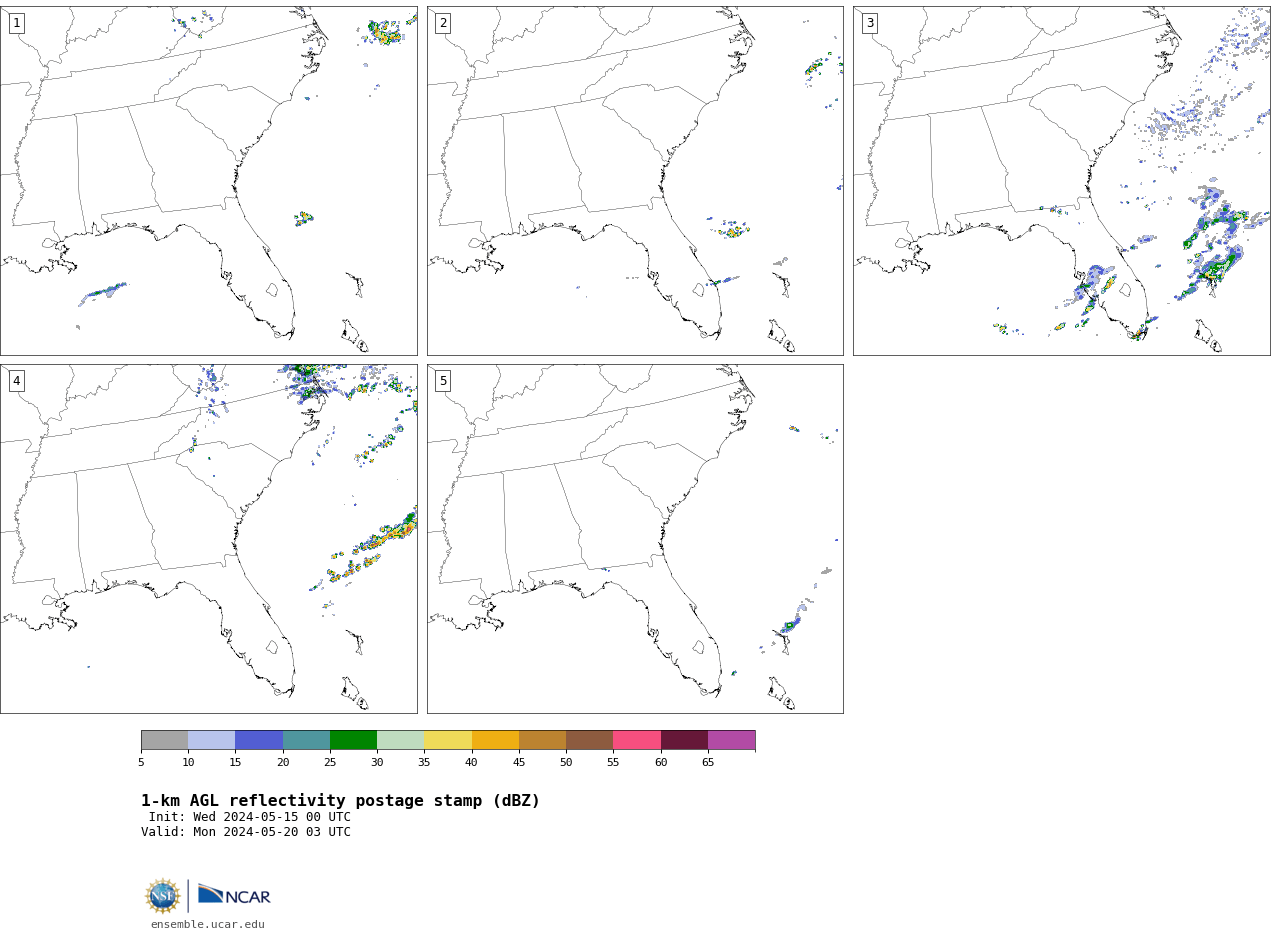
Task: Click the panel number 1 label box
Action: pyautogui.click(x=16, y=23)
